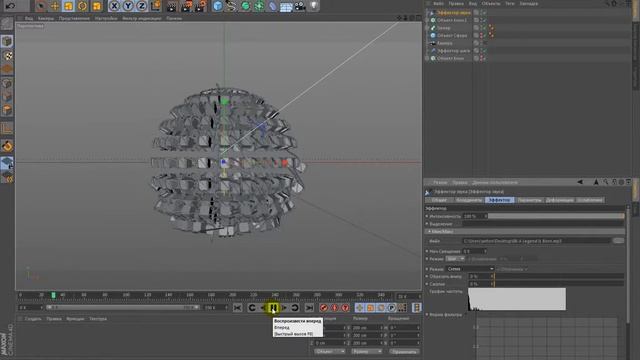Toggle Autokeying button
This screenshot has width=640, height=360.
(335, 307)
